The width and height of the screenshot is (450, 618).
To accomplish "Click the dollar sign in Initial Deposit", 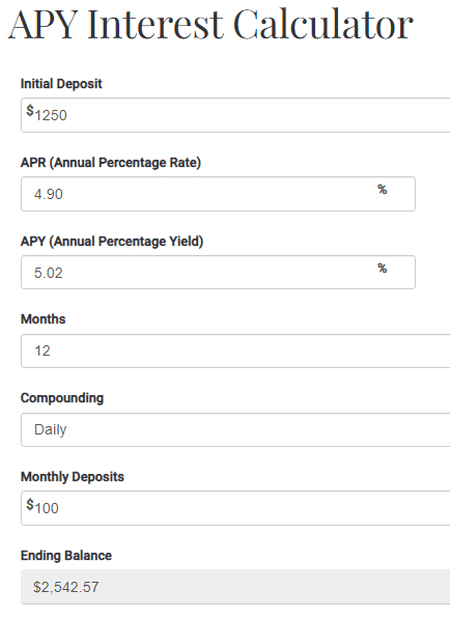I will 30,111.
